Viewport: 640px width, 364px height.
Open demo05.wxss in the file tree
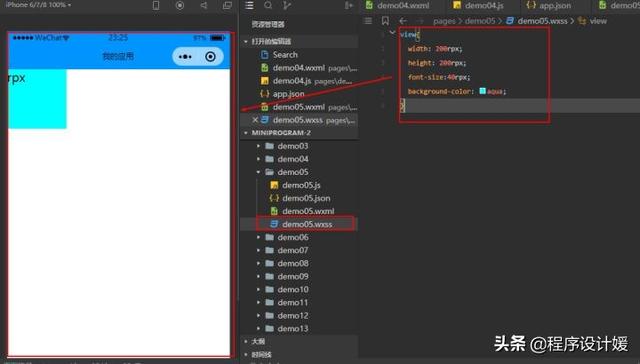tap(299, 224)
